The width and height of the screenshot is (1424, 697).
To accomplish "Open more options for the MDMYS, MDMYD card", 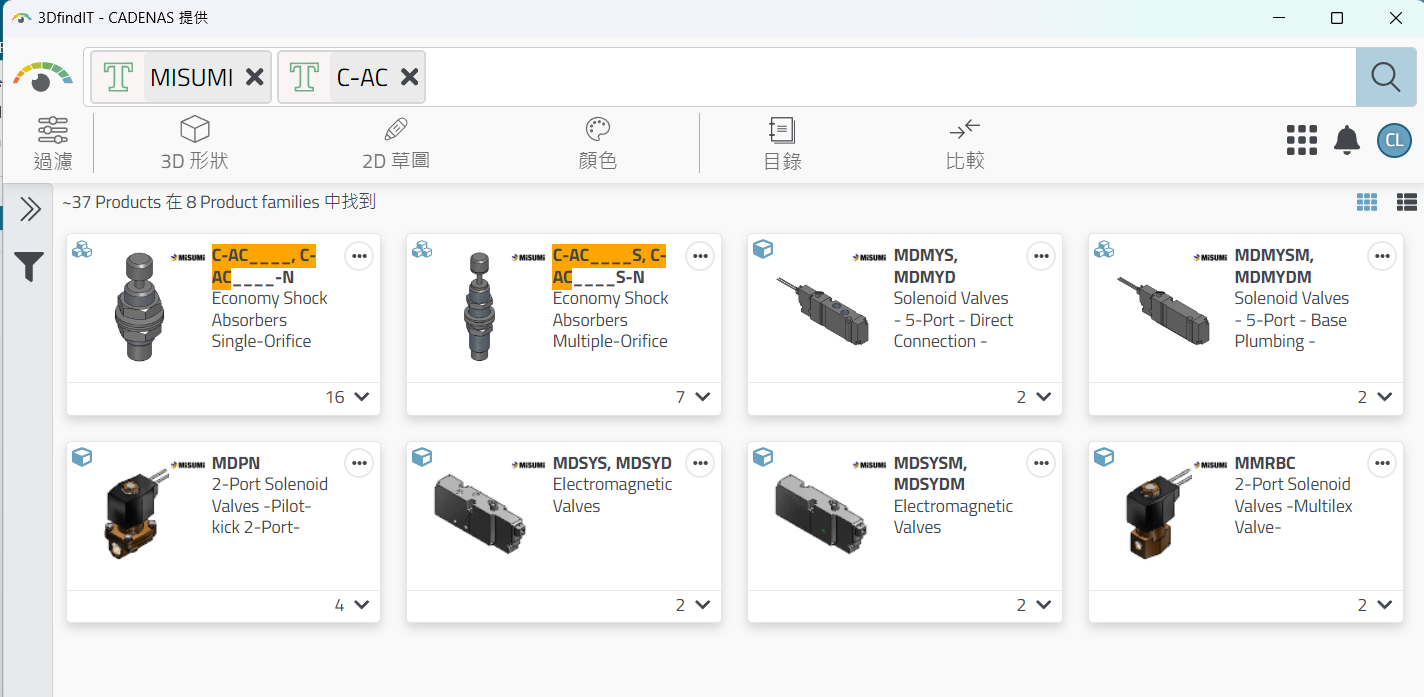I will coord(1041,256).
